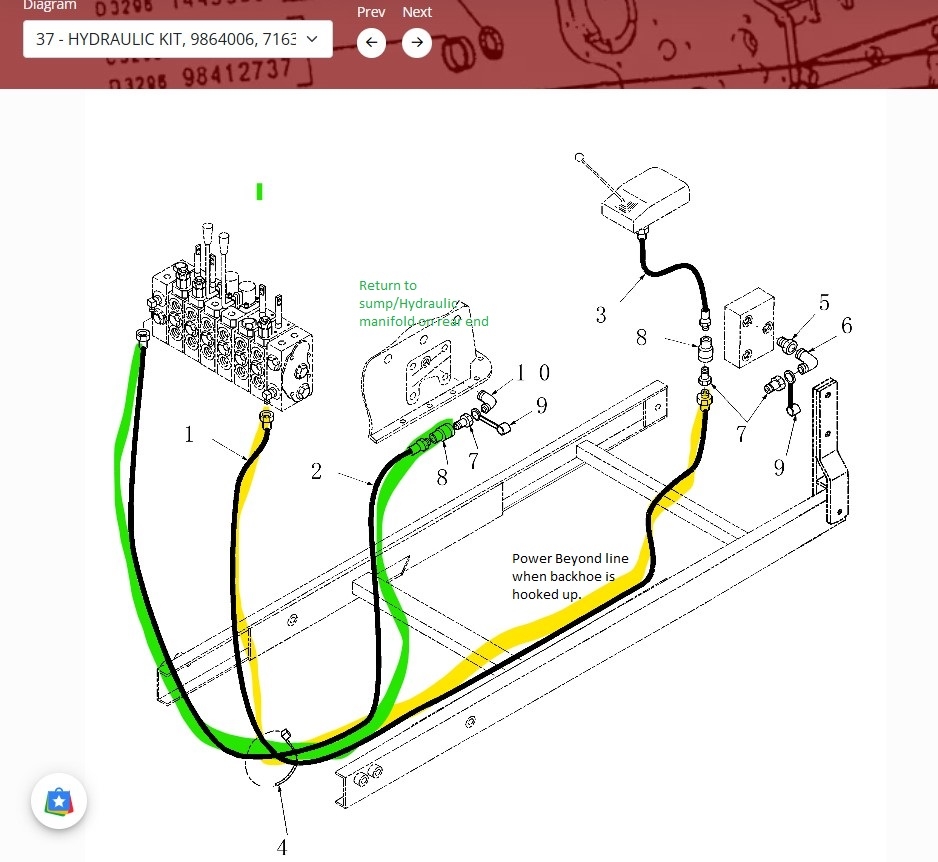Select part number 3 hose label
The image size is (938, 862).
(600, 315)
